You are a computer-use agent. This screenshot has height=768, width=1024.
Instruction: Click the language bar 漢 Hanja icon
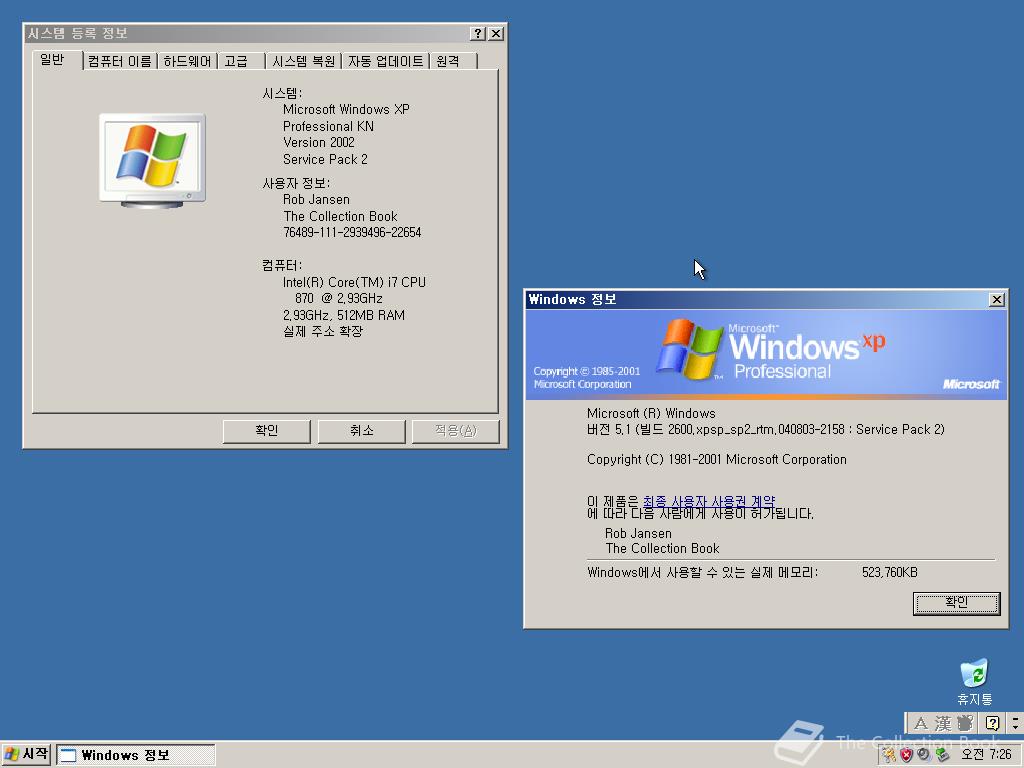click(x=942, y=724)
